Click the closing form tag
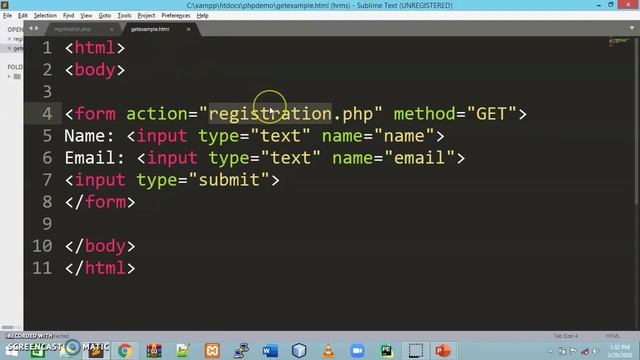The height and width of the screenshot is (360, 640). coord(100,202)
